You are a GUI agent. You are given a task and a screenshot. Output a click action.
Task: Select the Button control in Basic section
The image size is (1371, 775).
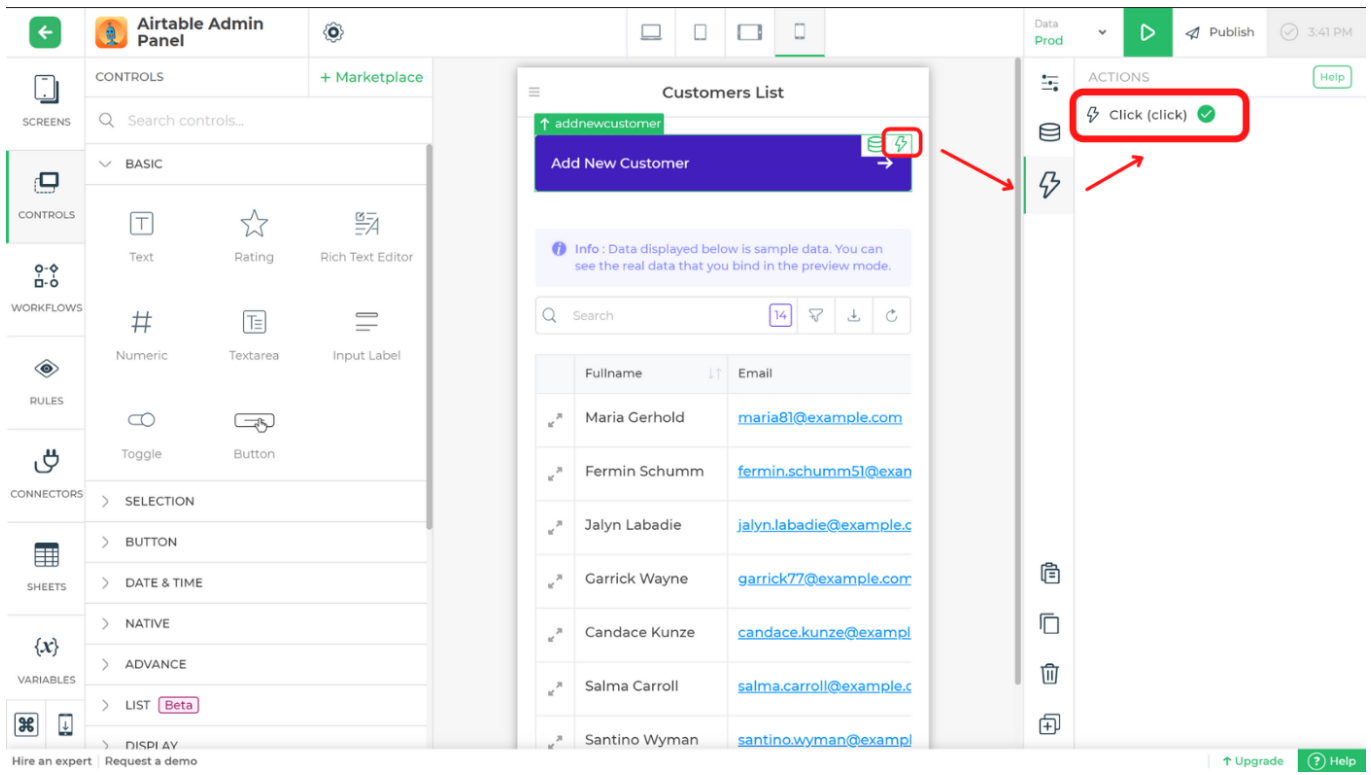click(x=253, y=430)
